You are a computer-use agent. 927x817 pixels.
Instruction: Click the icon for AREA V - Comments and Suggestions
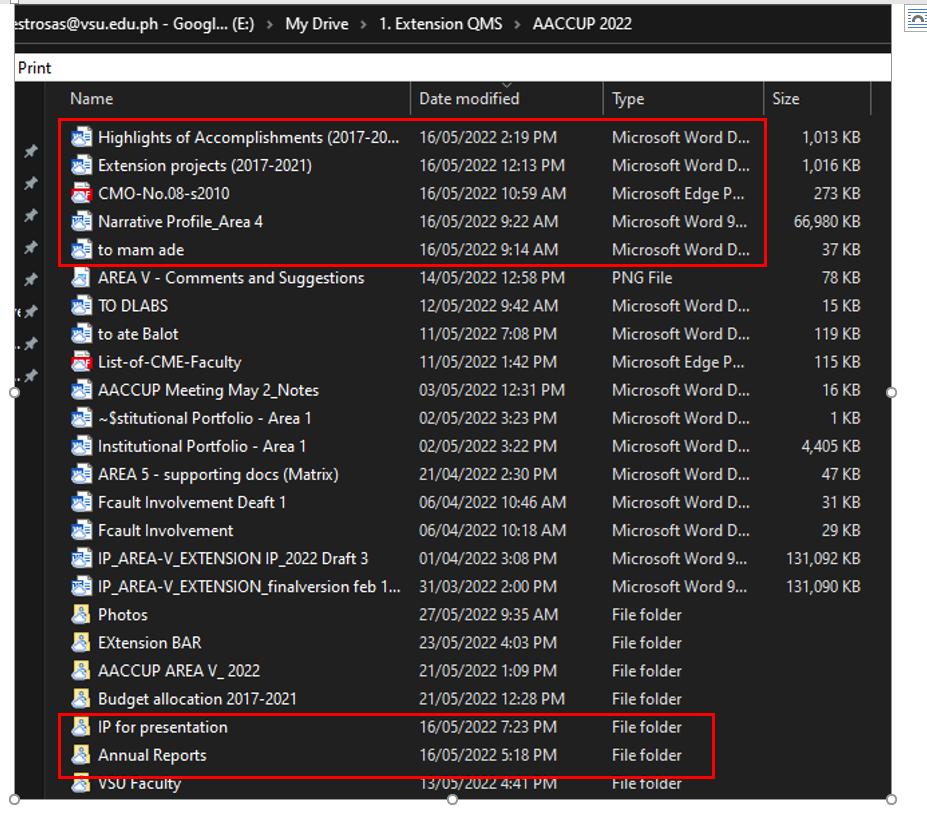click(x=81, y=278)
